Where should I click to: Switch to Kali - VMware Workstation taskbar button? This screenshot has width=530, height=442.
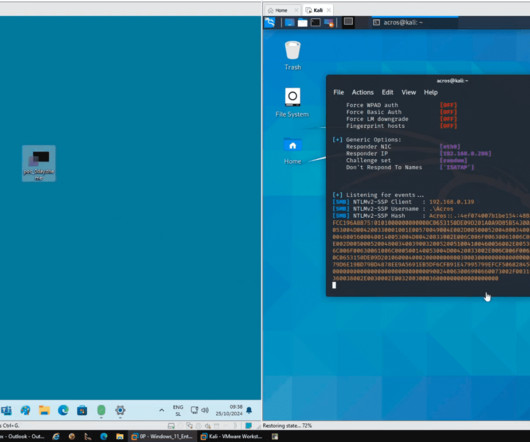[231, 436]
